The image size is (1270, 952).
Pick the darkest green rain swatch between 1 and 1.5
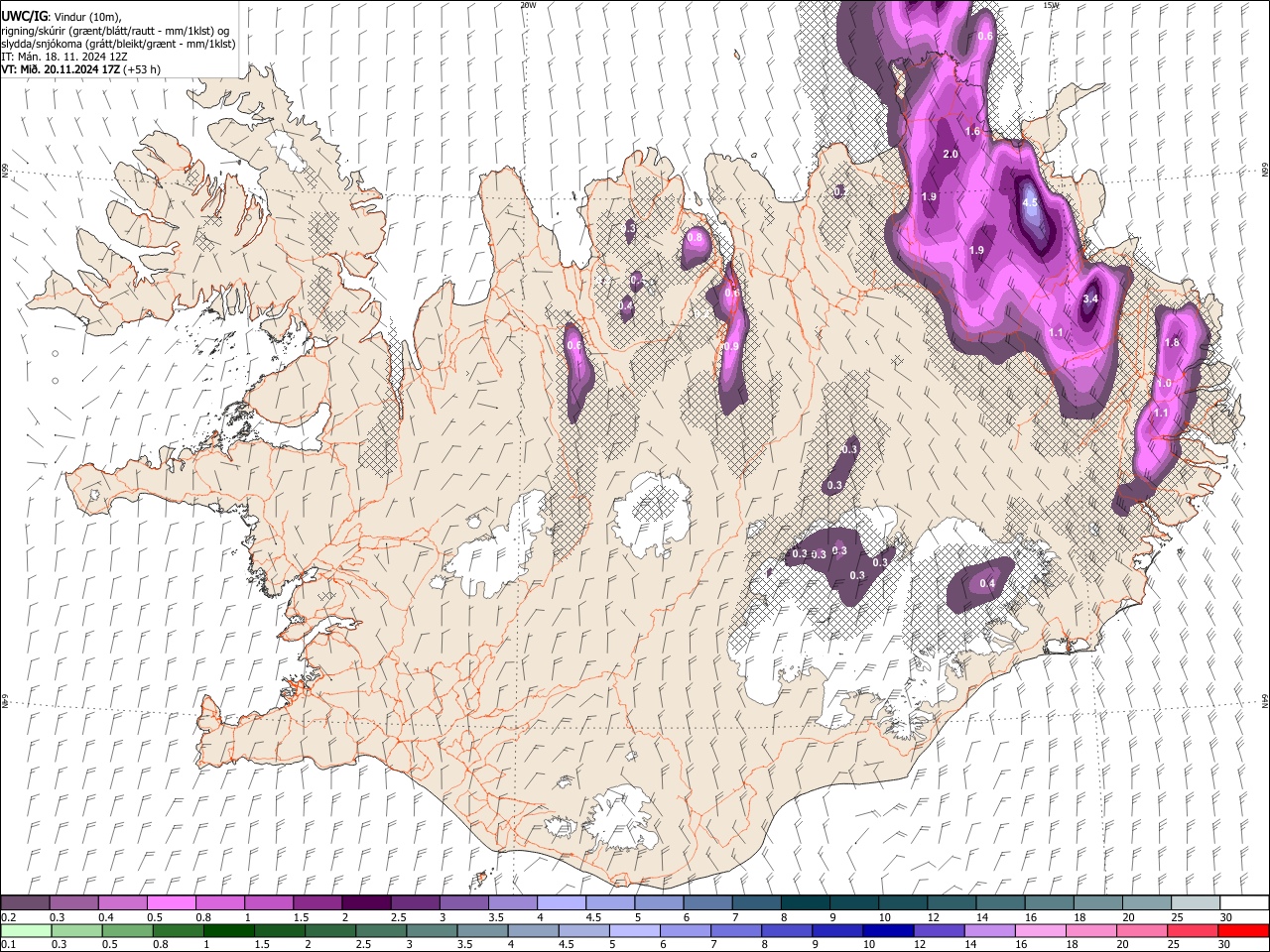click(x=228, y=930)
